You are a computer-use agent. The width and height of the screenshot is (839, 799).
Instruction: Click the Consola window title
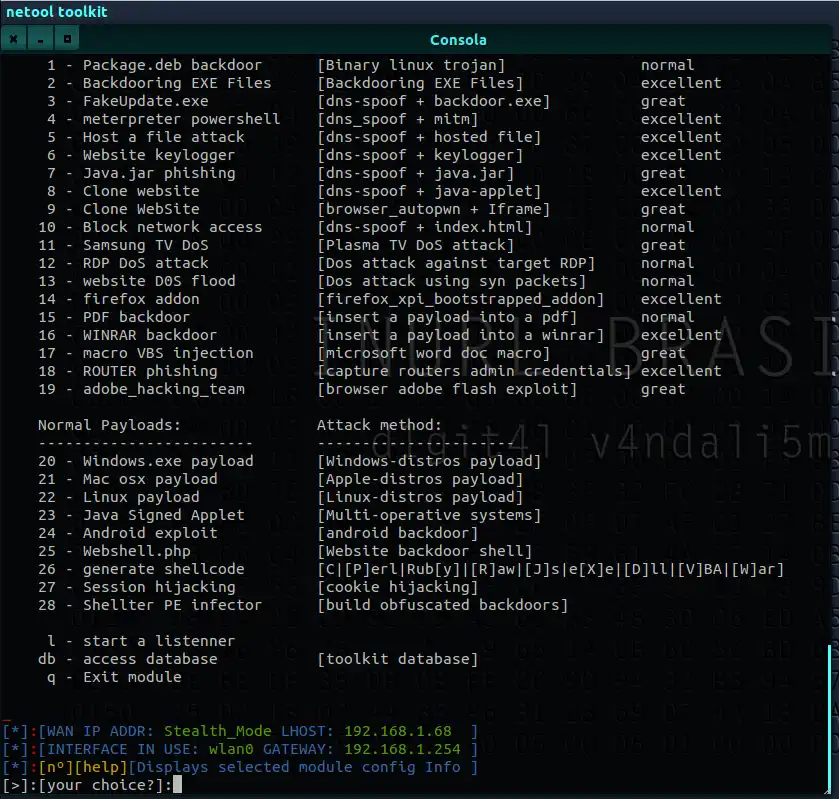(x=458, y=40)
